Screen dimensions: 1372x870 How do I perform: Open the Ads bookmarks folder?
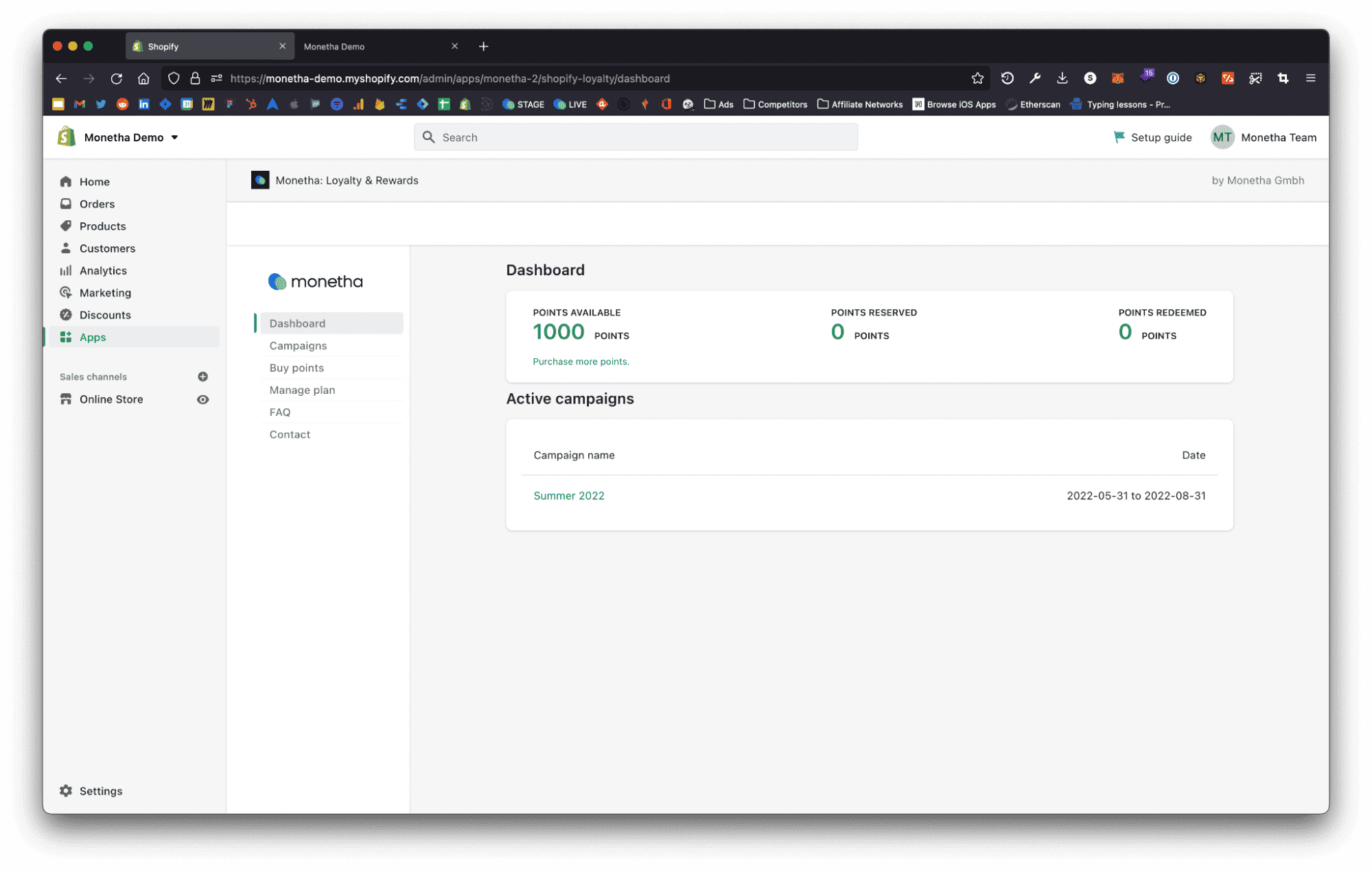[719, 104]
